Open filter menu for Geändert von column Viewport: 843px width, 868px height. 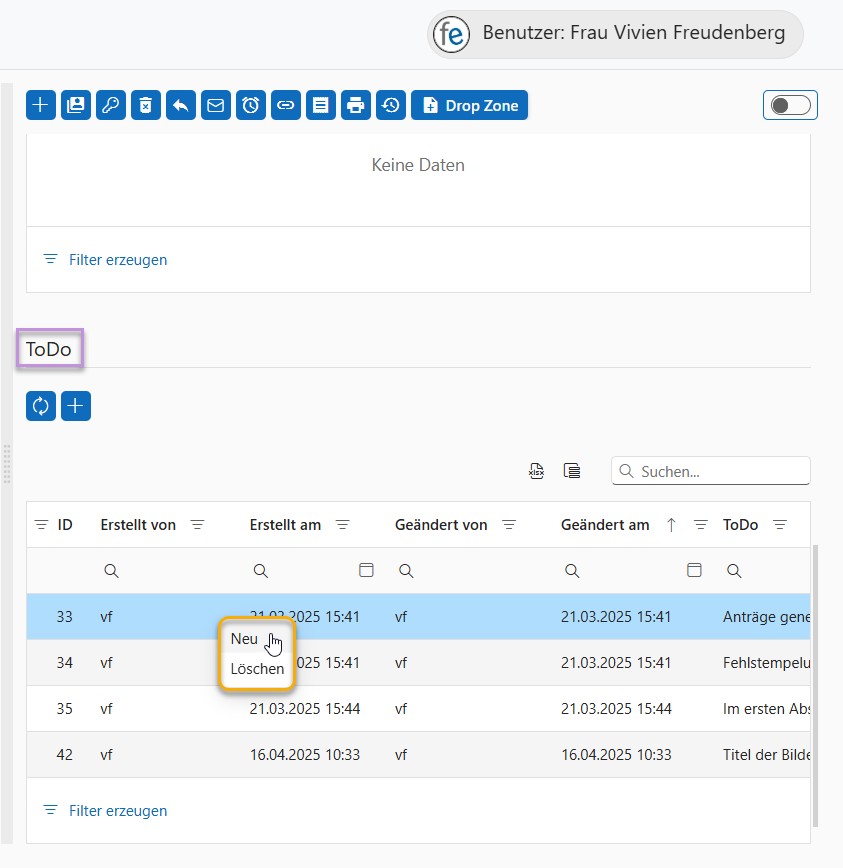509,525
